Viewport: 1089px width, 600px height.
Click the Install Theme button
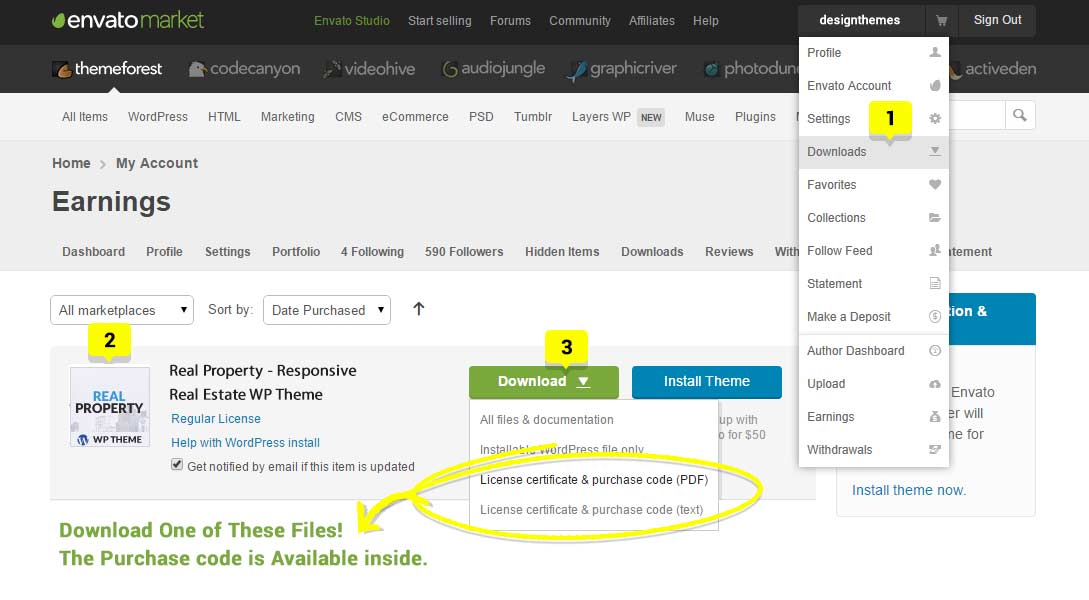(x=707, y=382)
